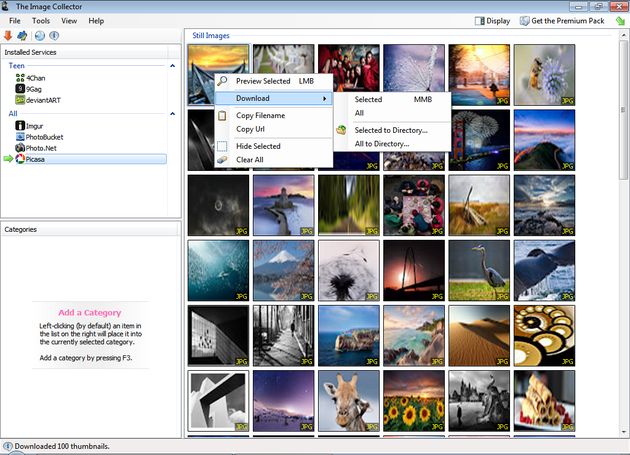630x455 pixels.
Task: Open the Tools menu
Action: pos(41,21)
